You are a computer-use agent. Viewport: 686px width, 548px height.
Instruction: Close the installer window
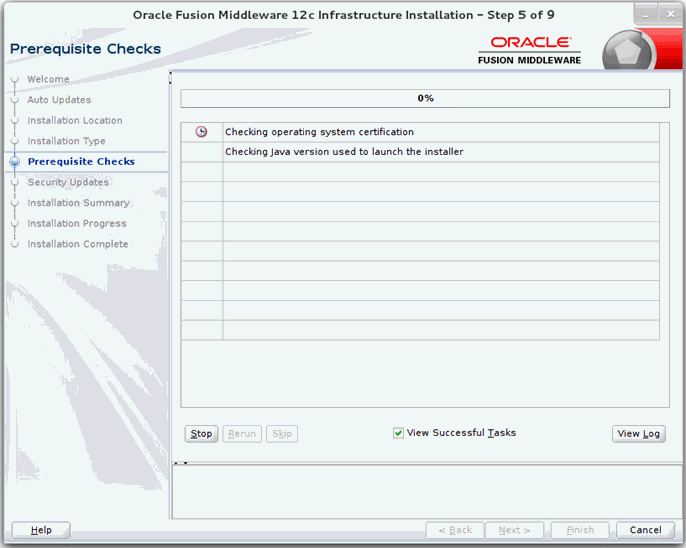pos(670,14)
